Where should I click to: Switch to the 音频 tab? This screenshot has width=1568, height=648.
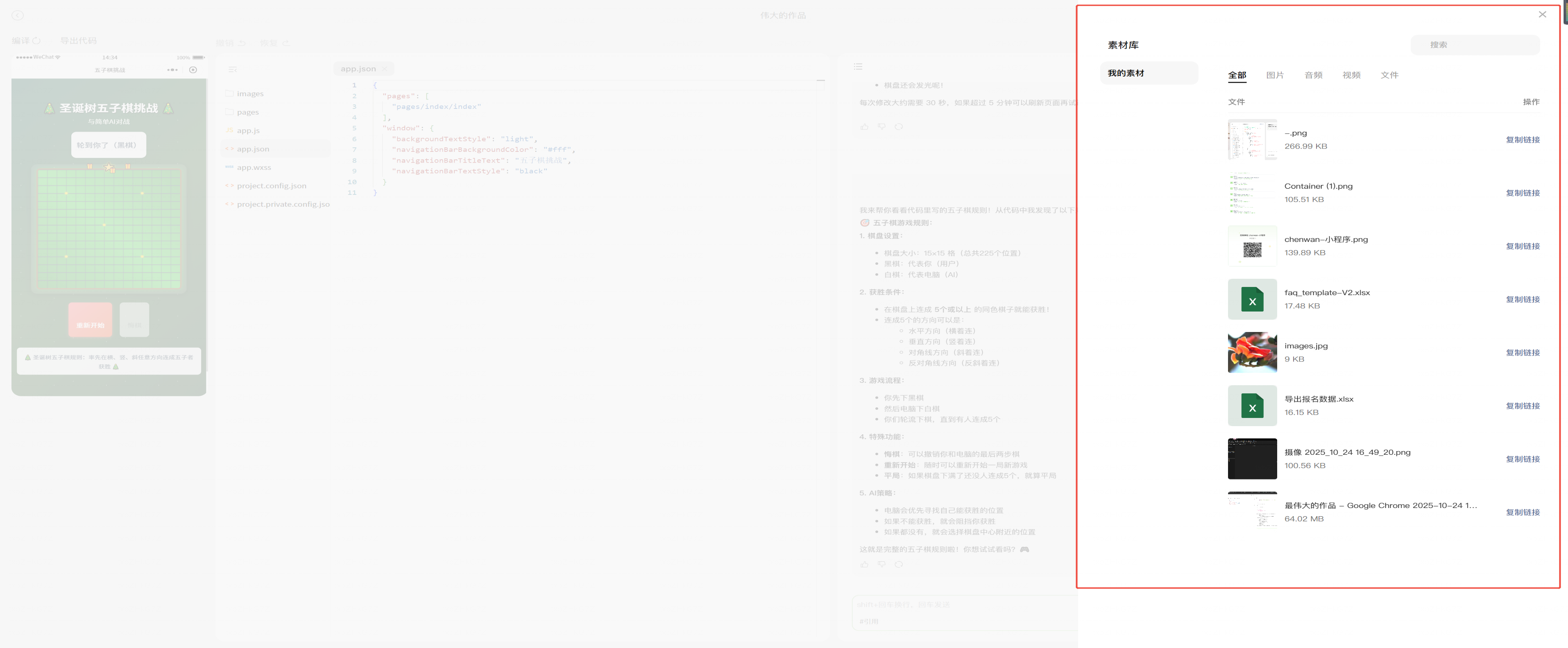[1313, 75]
